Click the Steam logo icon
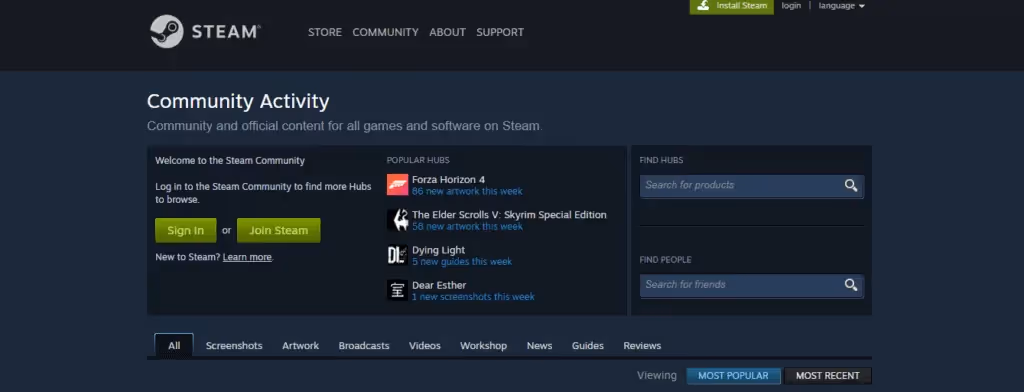 click(167, 31)
